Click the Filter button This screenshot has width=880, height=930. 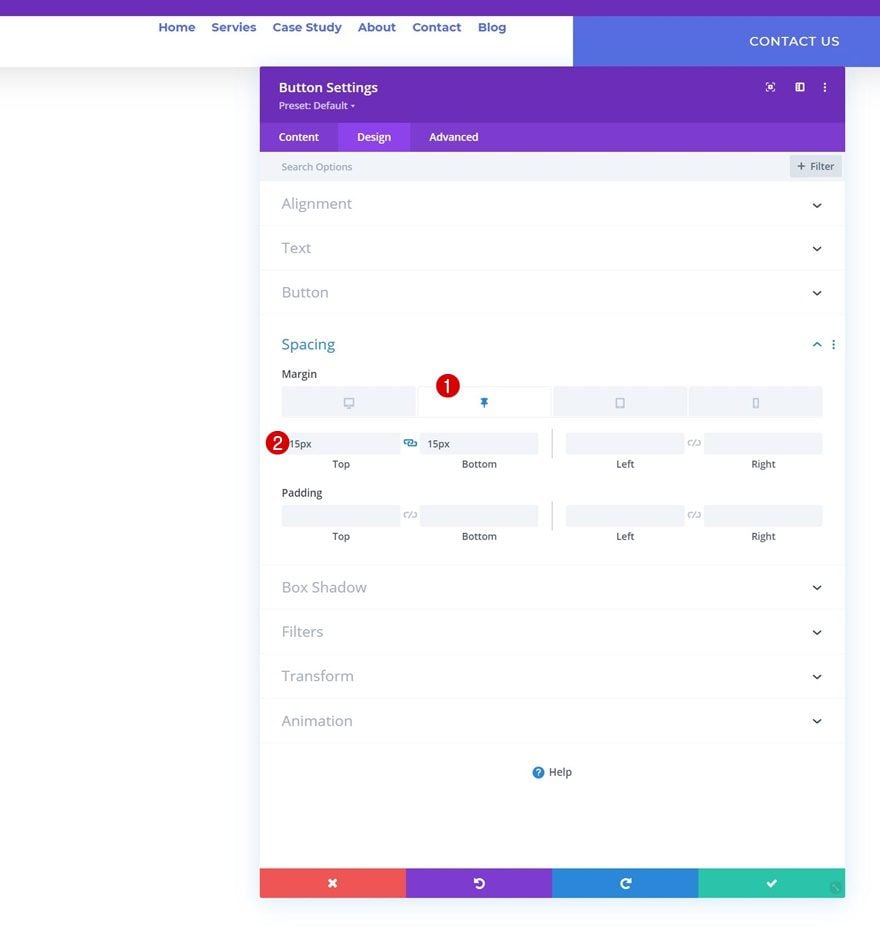click(815, 167)
